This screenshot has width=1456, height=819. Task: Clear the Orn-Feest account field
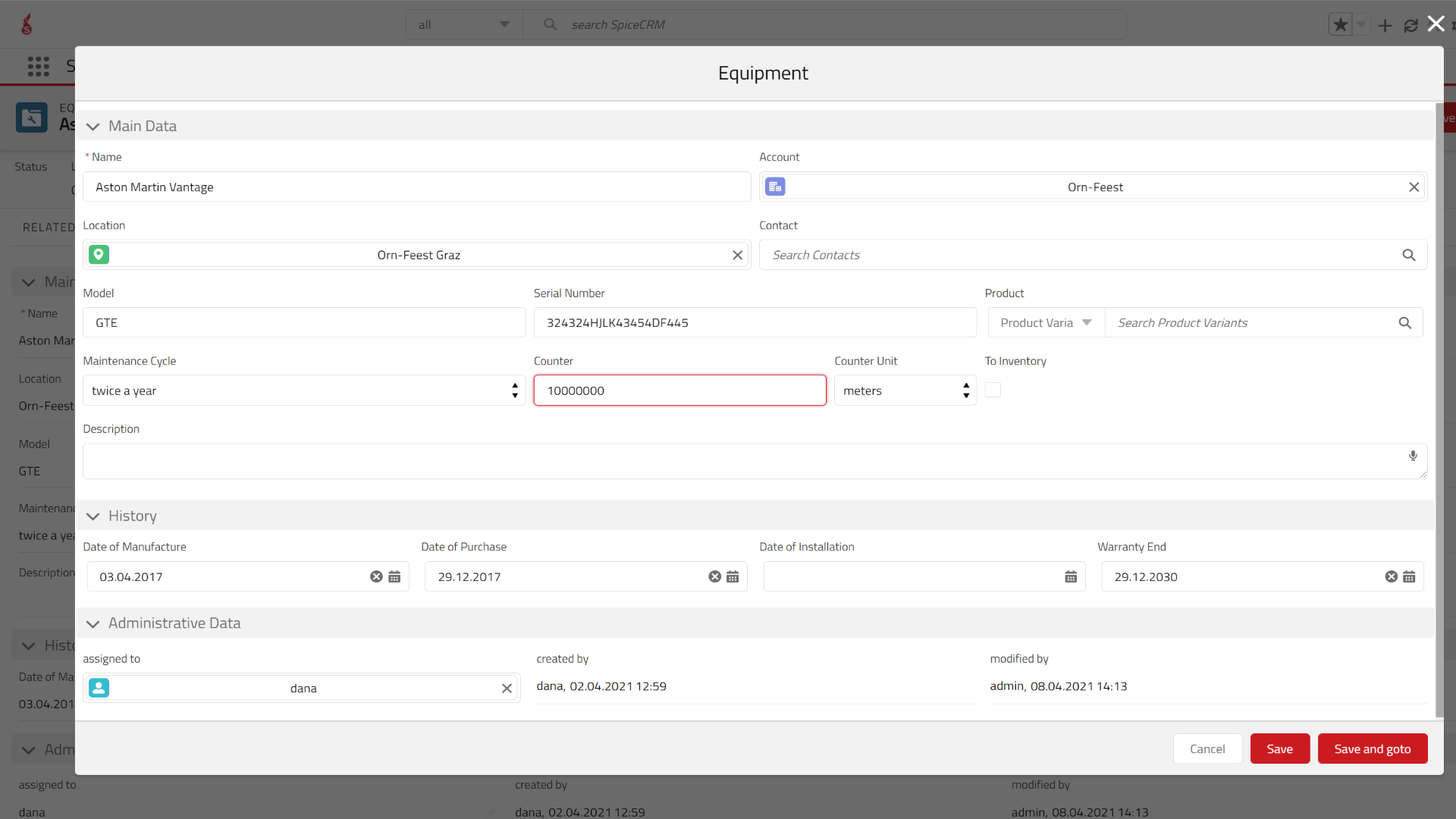click(1414, 187)
